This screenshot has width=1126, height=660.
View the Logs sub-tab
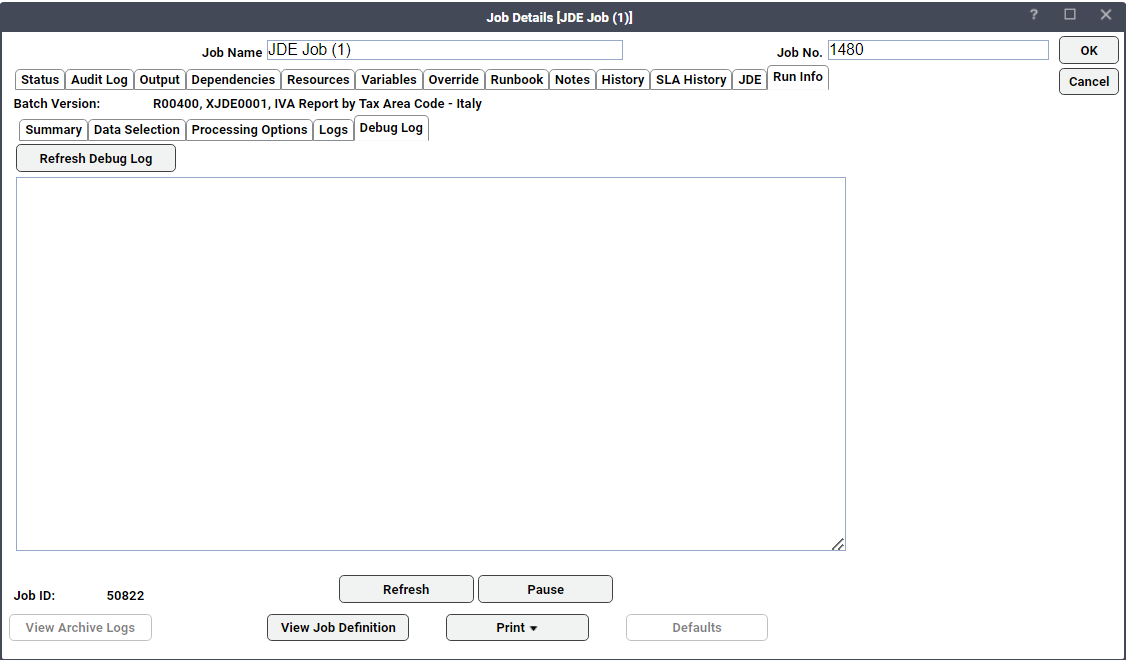[333, 130]
